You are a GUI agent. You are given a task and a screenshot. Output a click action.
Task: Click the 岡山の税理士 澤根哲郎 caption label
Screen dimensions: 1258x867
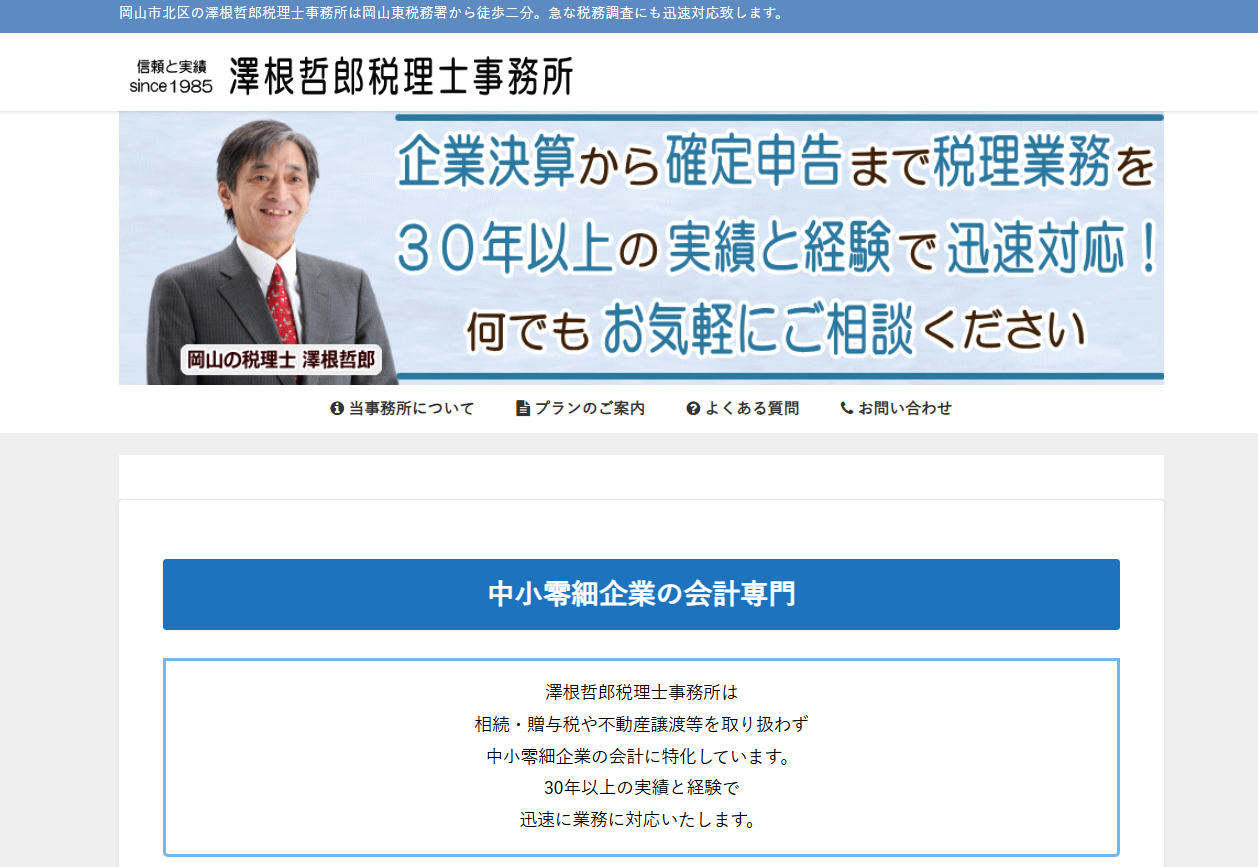pos(280,360)
